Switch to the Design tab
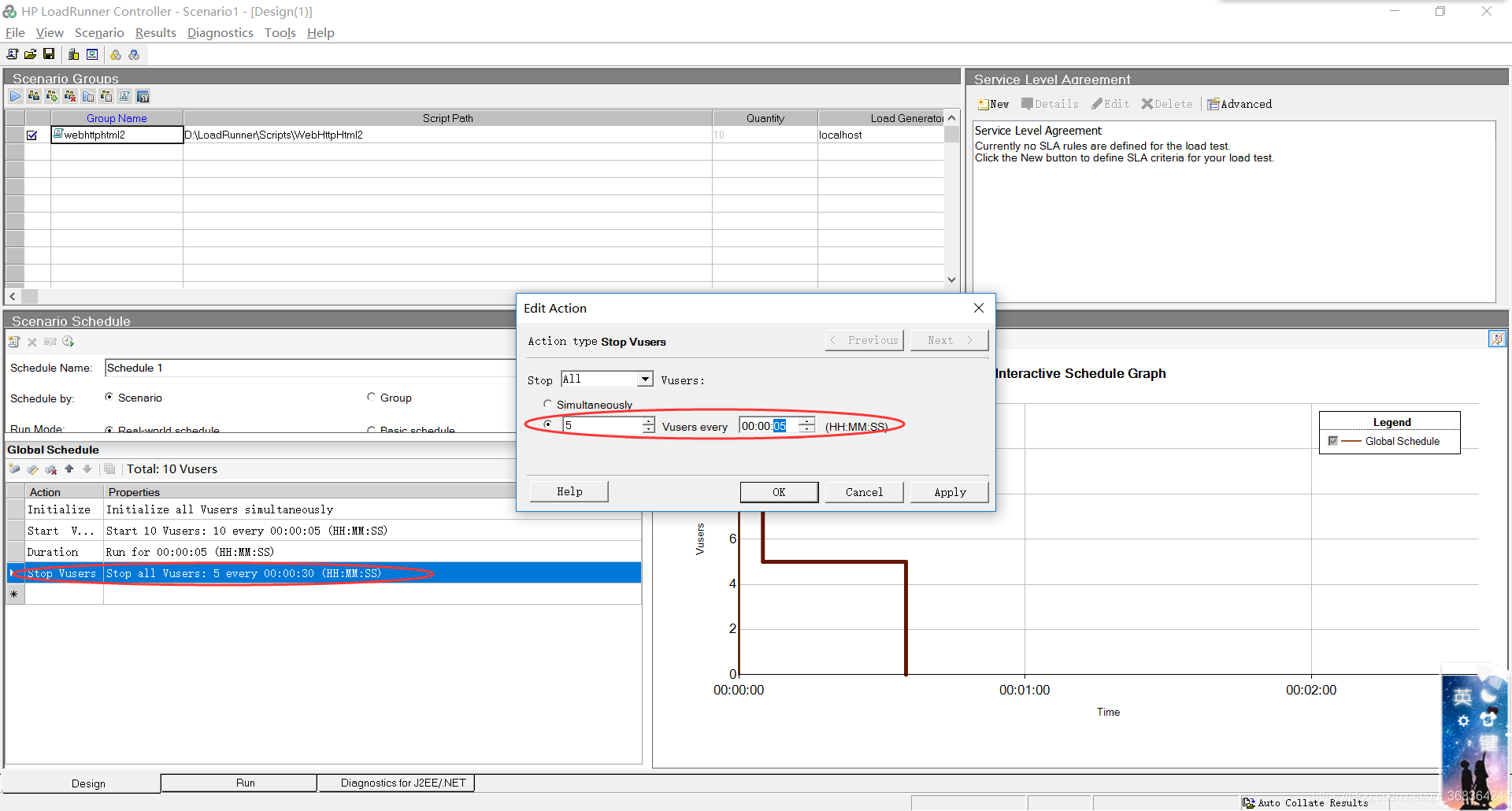Screen dimensions: 1512x811 tap(82, 783)
